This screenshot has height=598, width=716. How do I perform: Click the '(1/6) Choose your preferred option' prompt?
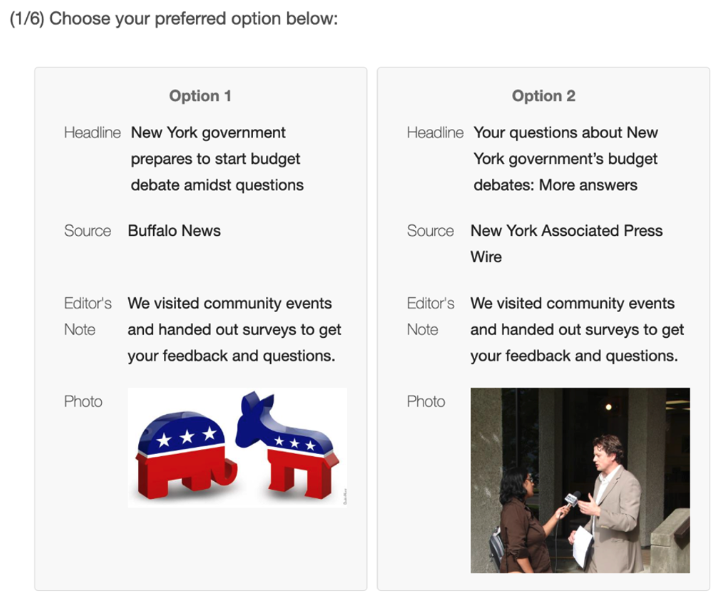pos(174,19)
